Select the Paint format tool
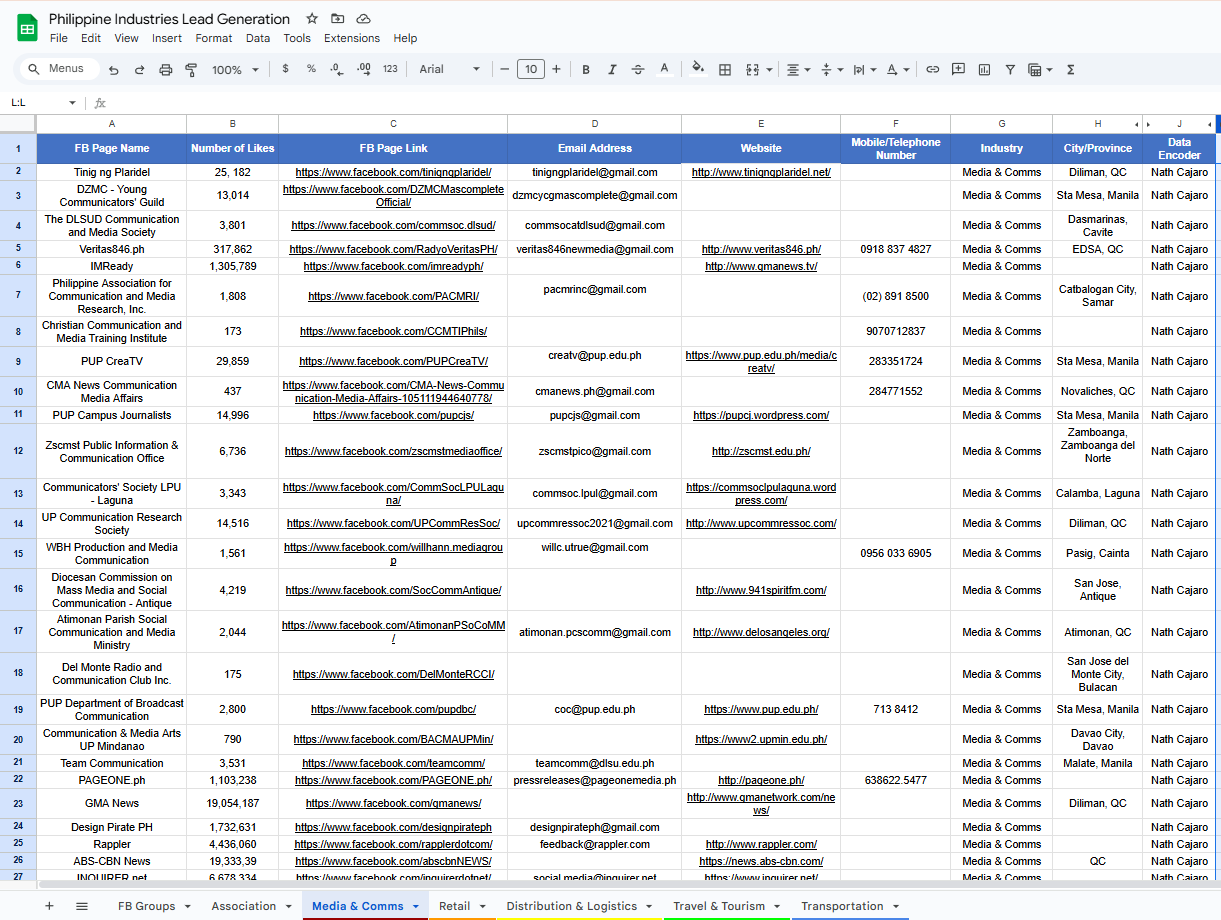Image resolution: width=1221 pixels, height=920 pixels. (x=191, y=70)
